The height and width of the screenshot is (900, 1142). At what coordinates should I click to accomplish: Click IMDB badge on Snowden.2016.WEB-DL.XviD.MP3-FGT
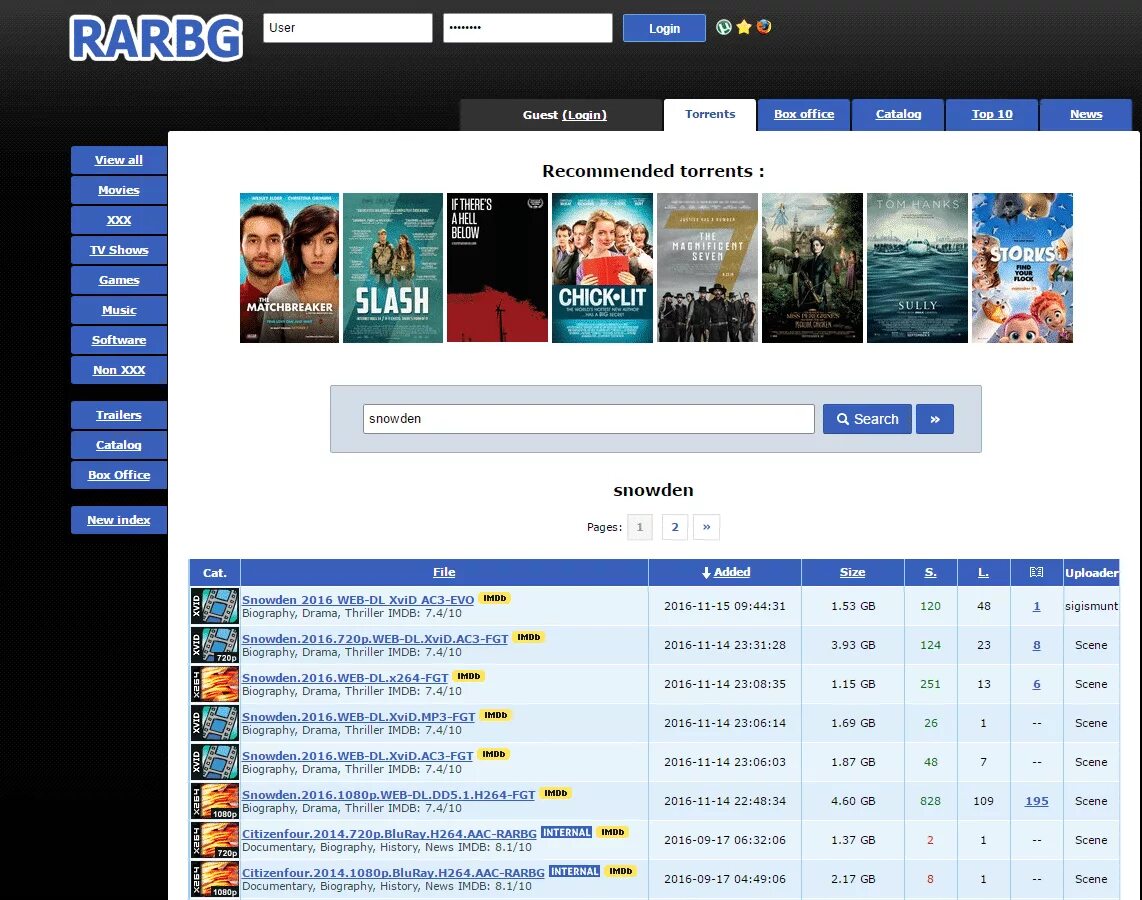(x=495, y=715)
